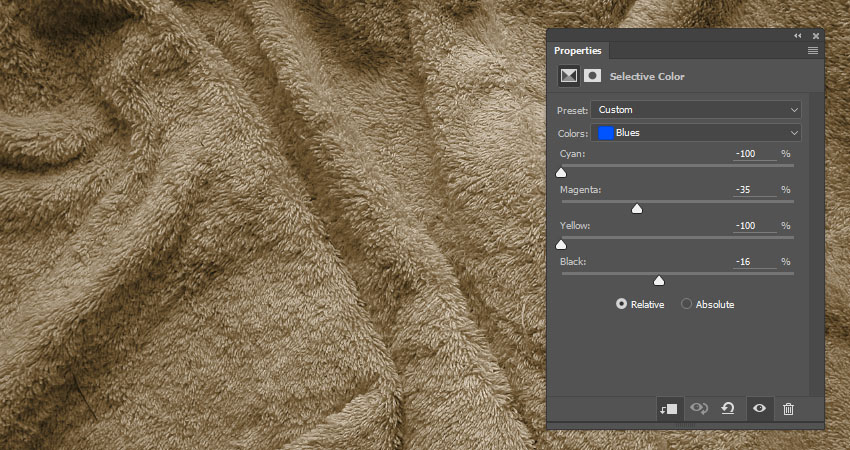Select the Relative method option

point(622,304)
